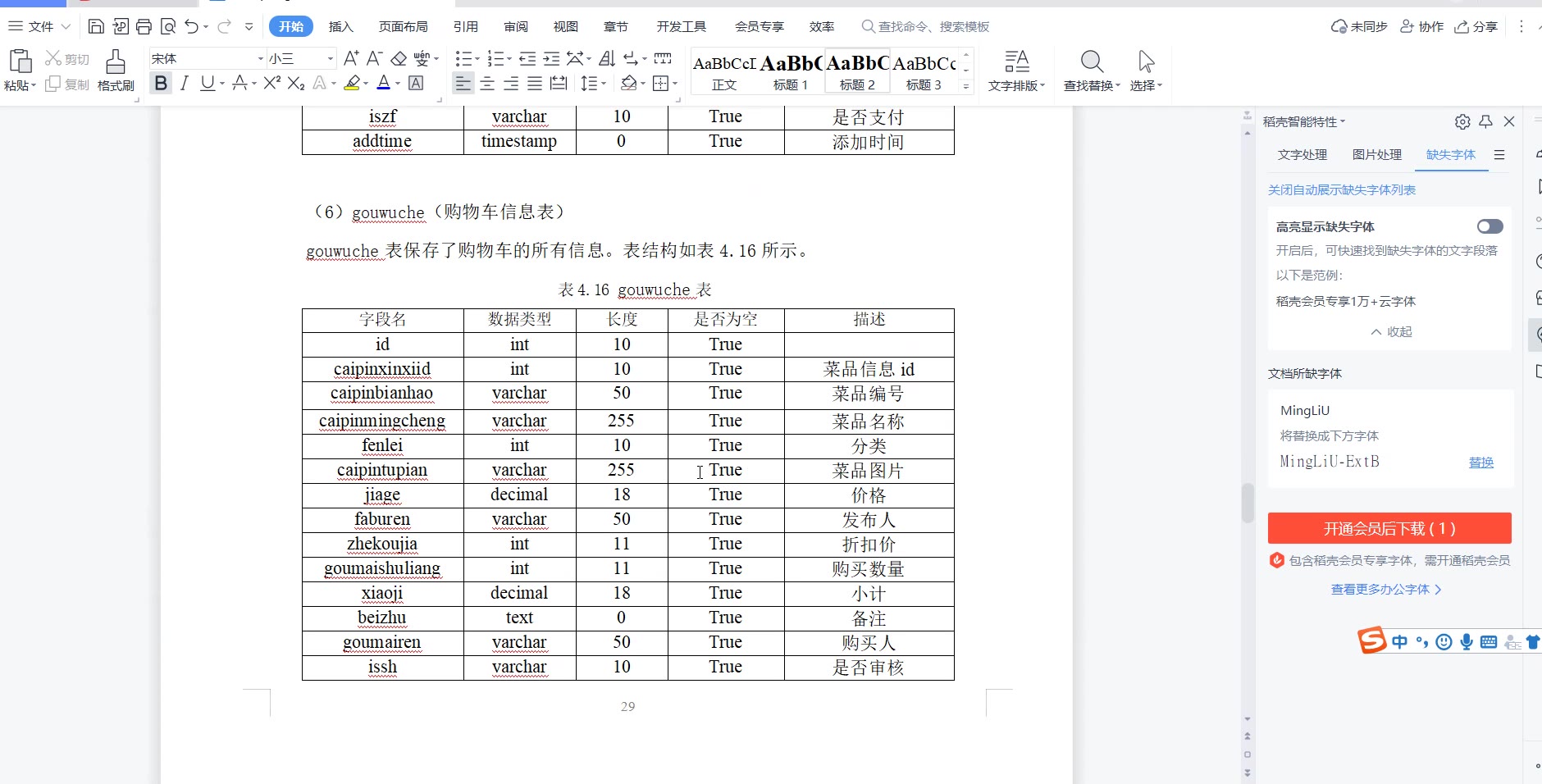Open the bullet list dropdown arrow
The image size is (1542, 784).
[x=477, y=58]
